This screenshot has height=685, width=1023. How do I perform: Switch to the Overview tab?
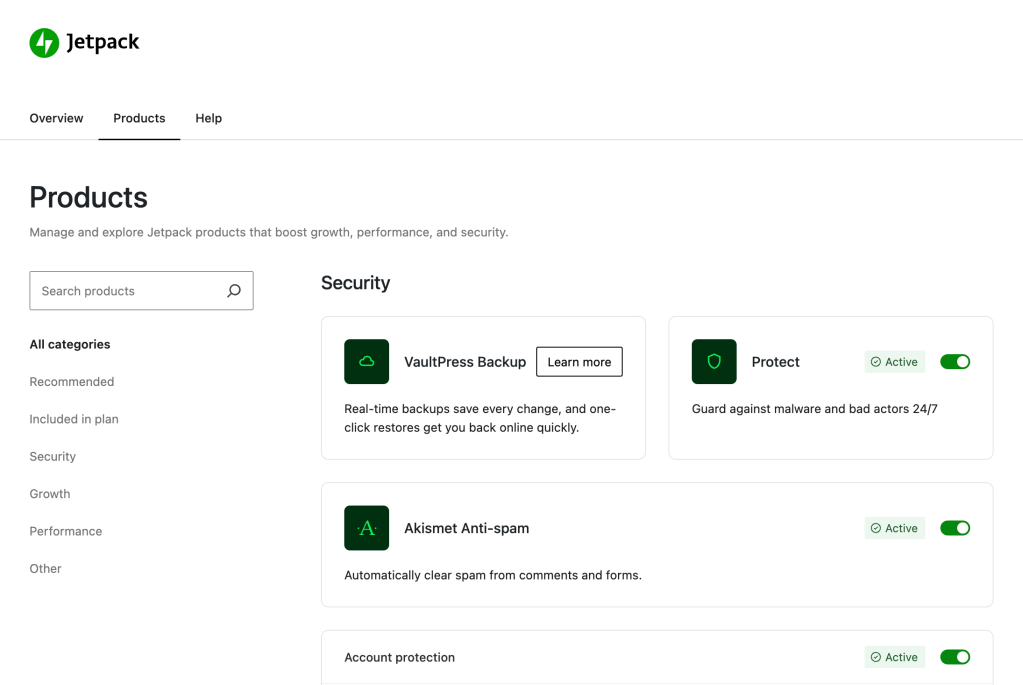point(56,118)
